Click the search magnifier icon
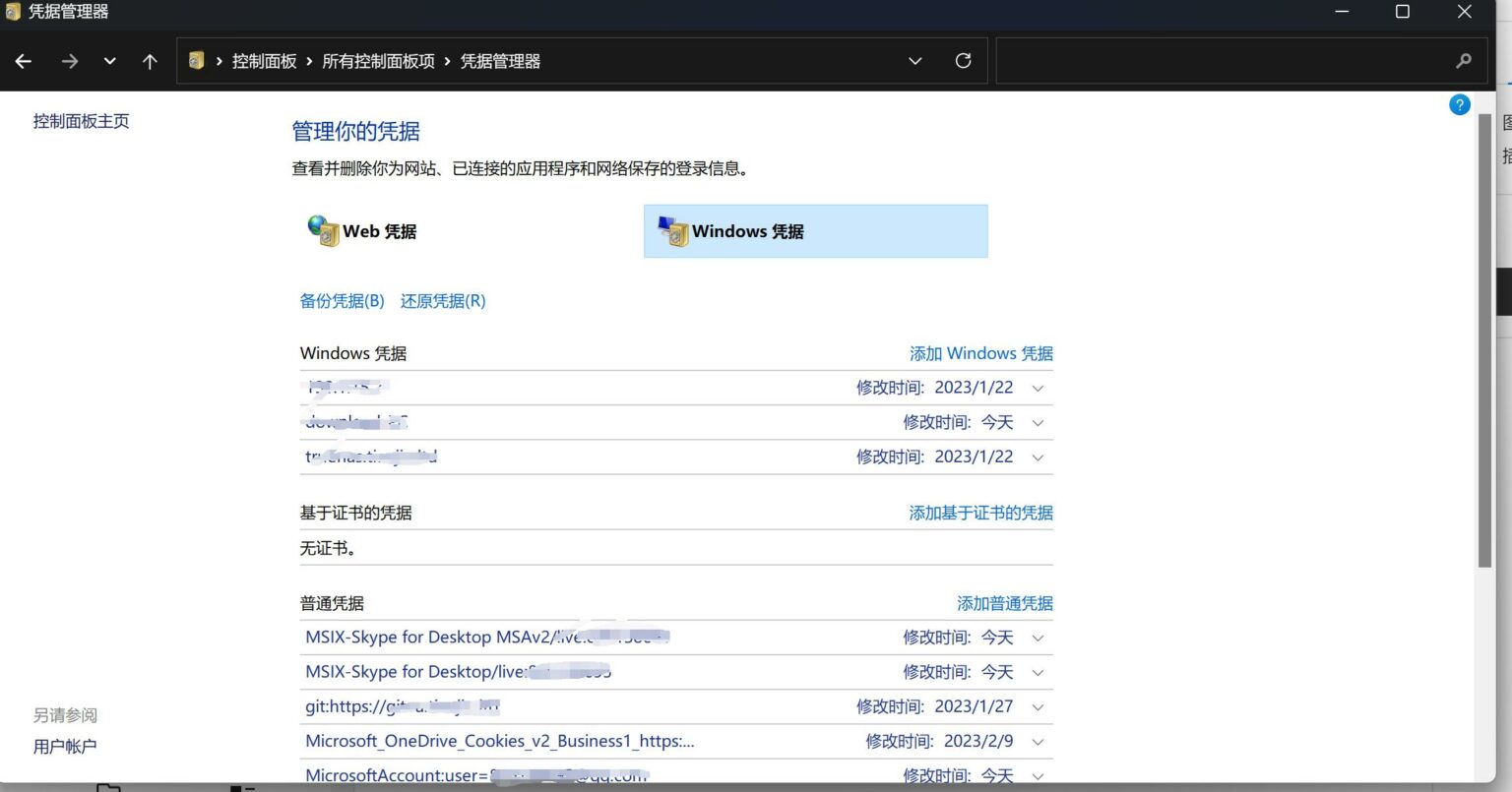 [1463, 60]
